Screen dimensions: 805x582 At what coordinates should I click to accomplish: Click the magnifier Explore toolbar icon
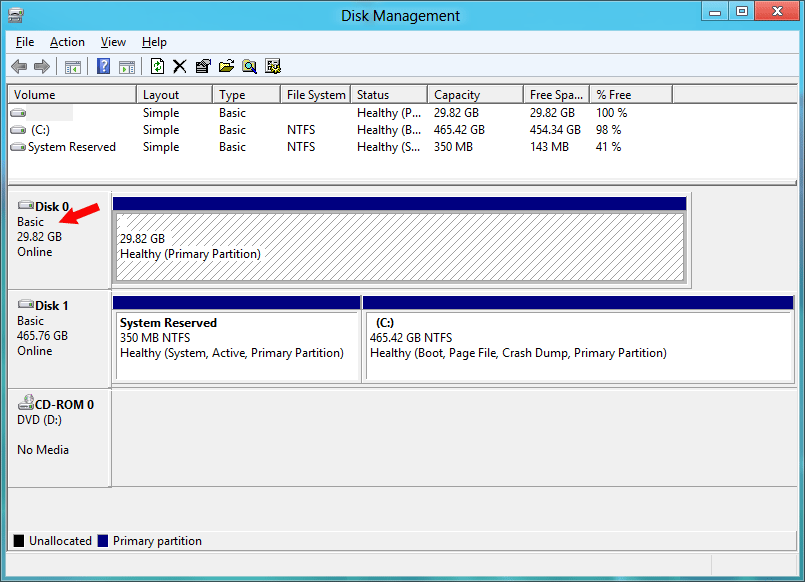249,67
